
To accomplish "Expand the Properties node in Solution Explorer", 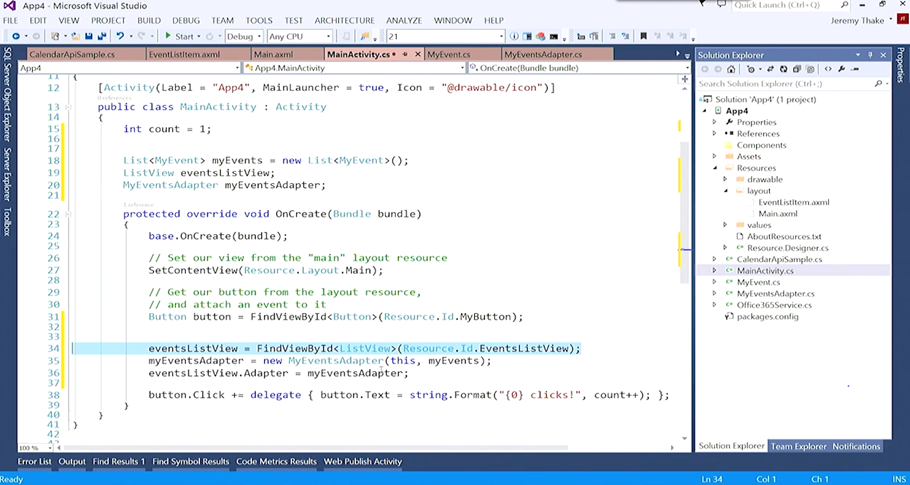I will [715, 122].
